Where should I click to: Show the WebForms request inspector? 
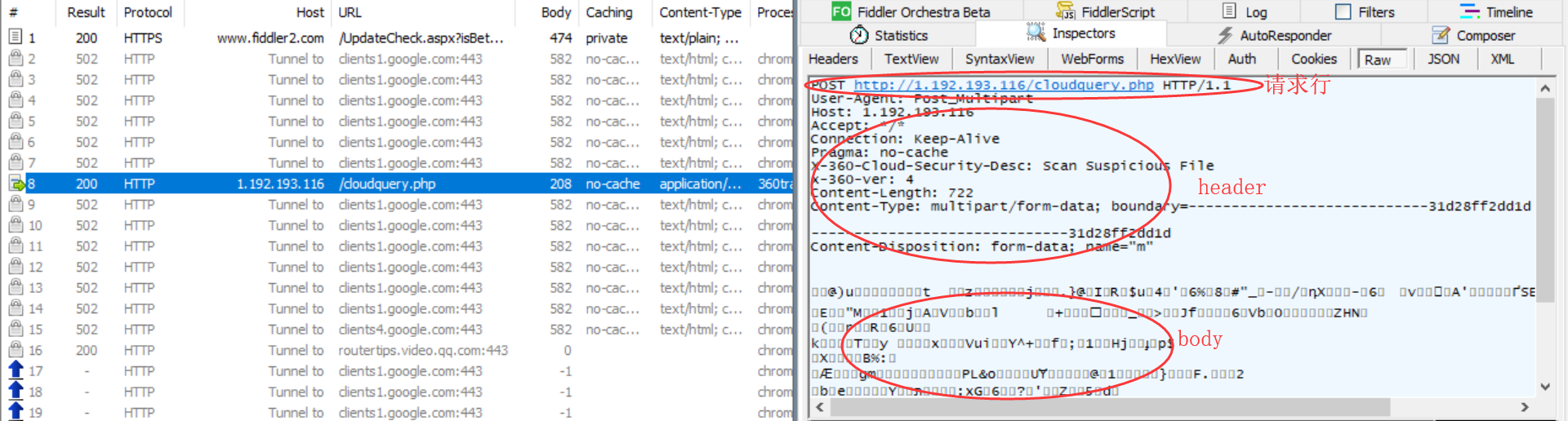coord(1093,59)
